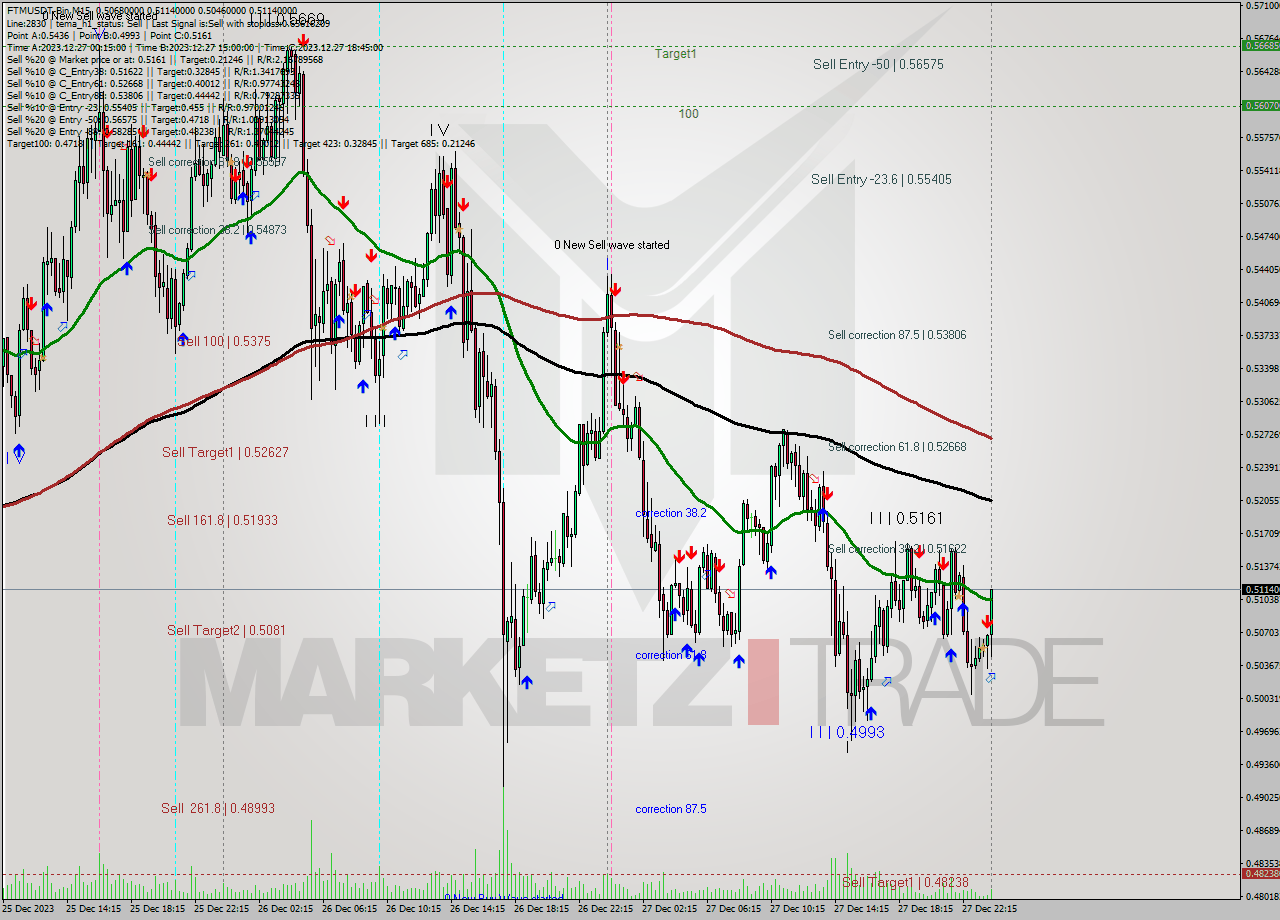The height and width of the screenshot is (920, 1280).
Task: Click the 'I V' wave label
Action: (x=439, y=130)
